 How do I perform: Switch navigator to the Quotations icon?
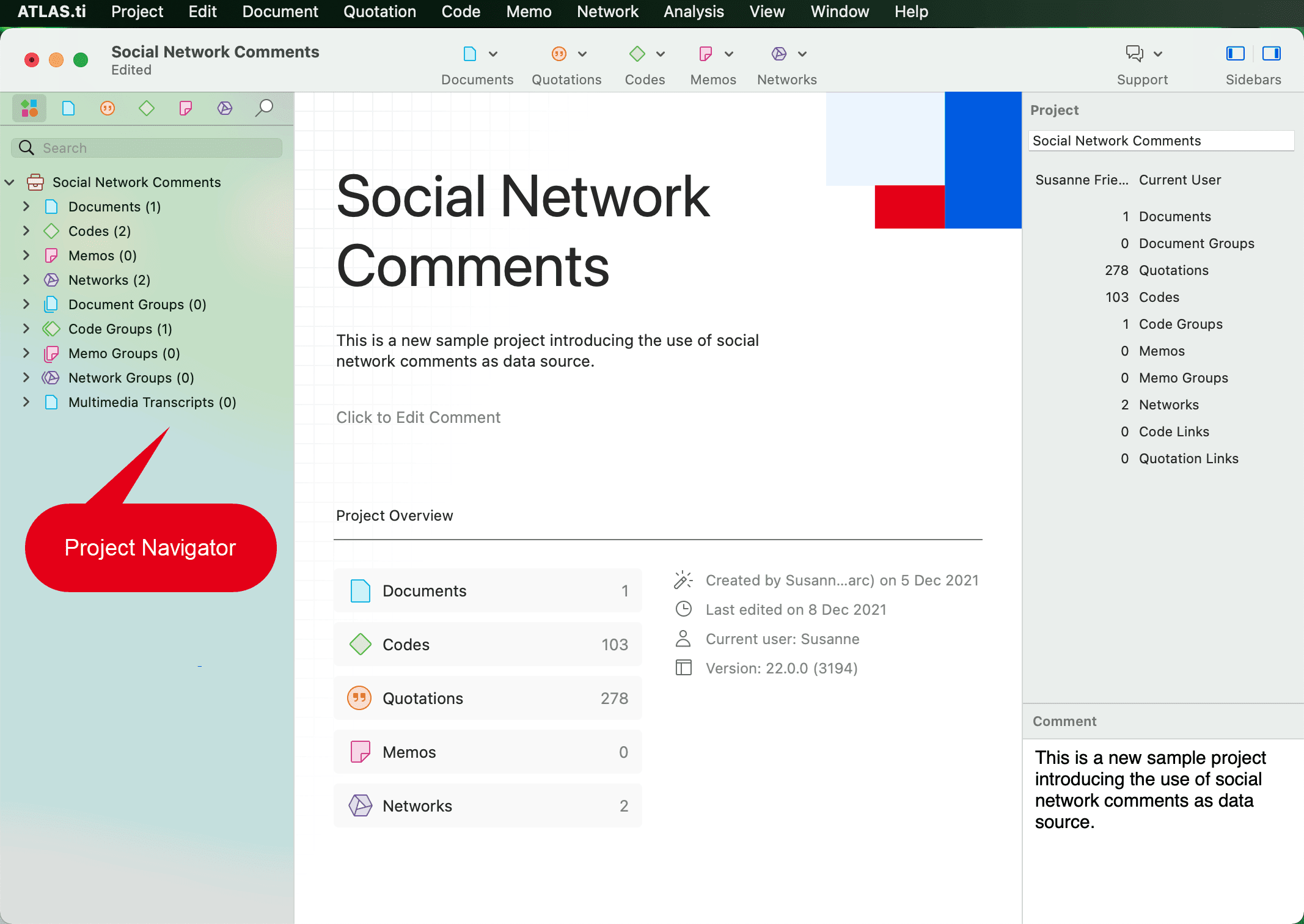tap(108, 109)
